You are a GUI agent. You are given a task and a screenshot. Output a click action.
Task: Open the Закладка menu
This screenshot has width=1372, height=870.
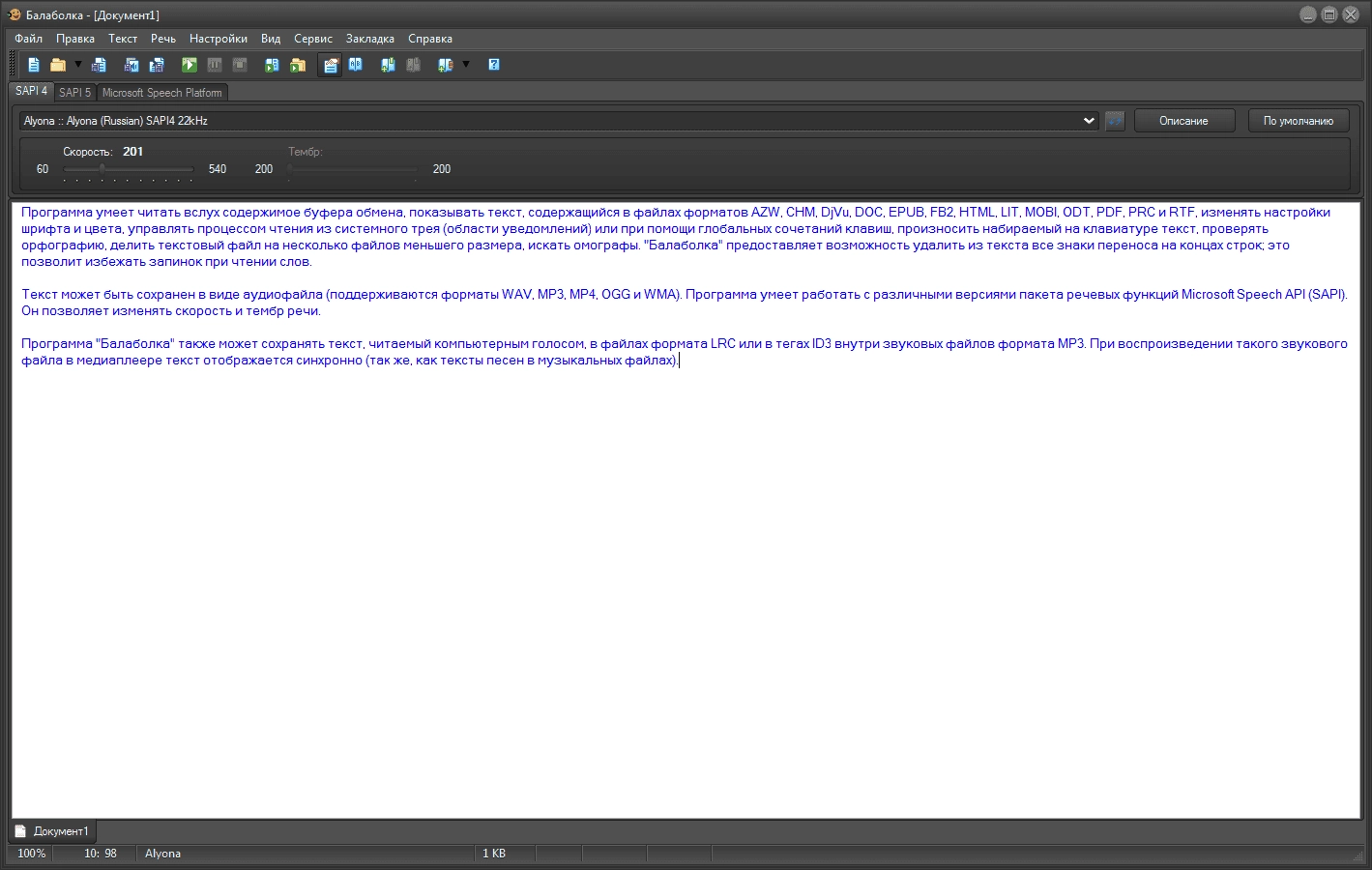(370, 39)
